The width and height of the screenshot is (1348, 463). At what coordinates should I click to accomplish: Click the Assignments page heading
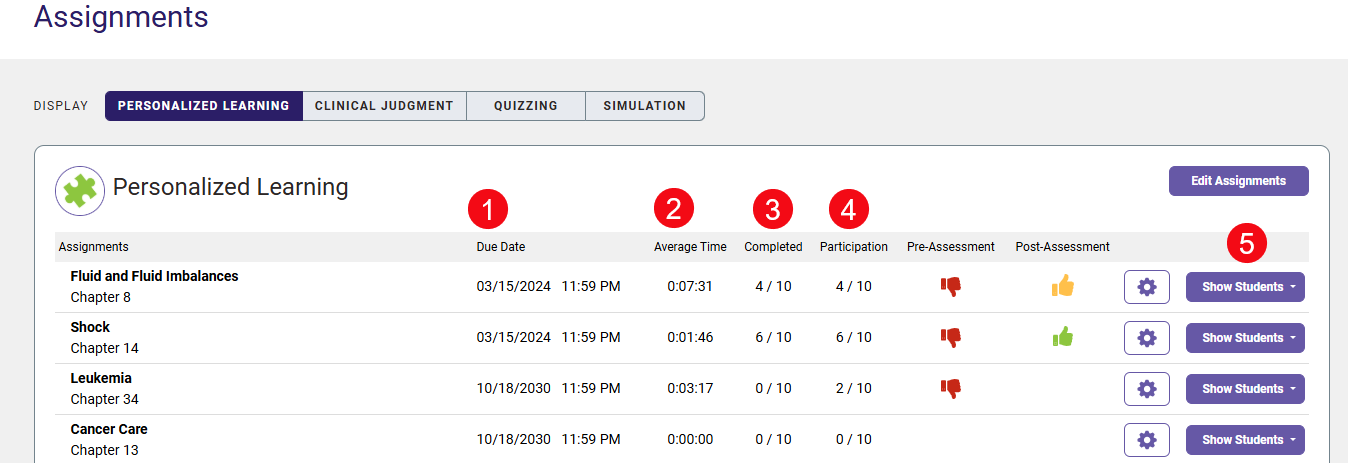click(x=121, y=17)
